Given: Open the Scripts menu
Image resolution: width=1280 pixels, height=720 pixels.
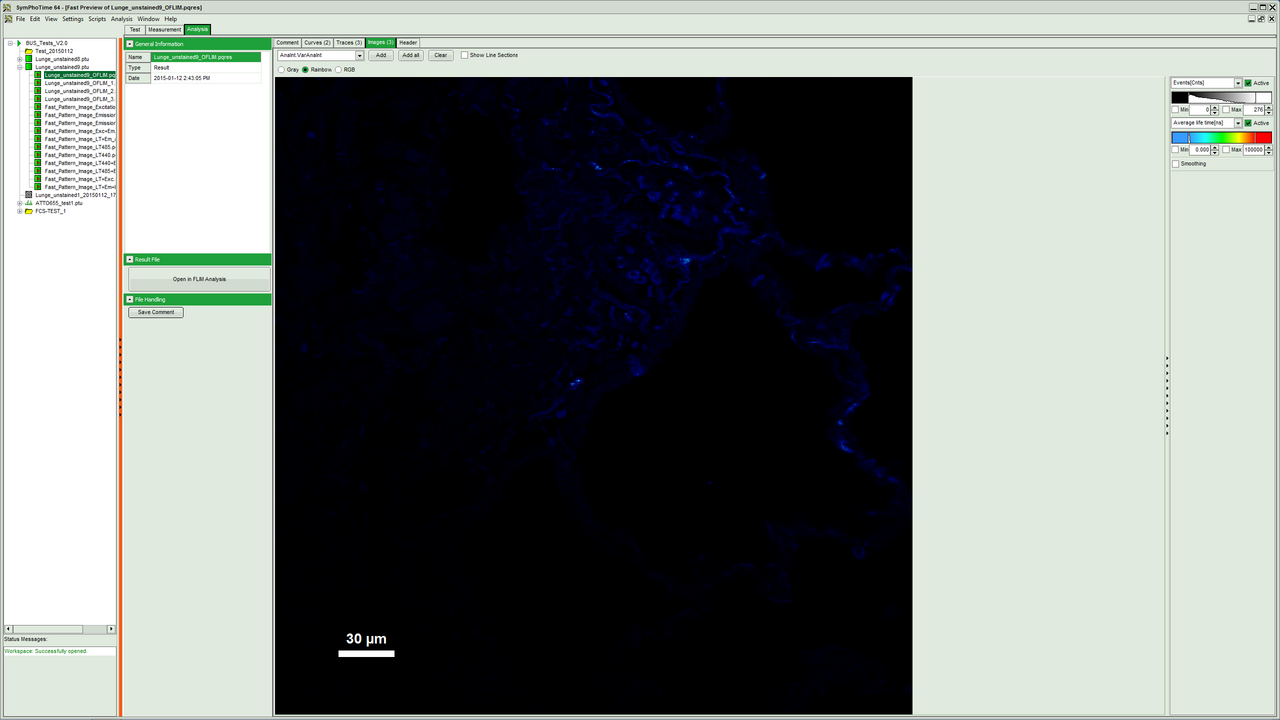Looking at the screenshot, I should click(97, 19).
